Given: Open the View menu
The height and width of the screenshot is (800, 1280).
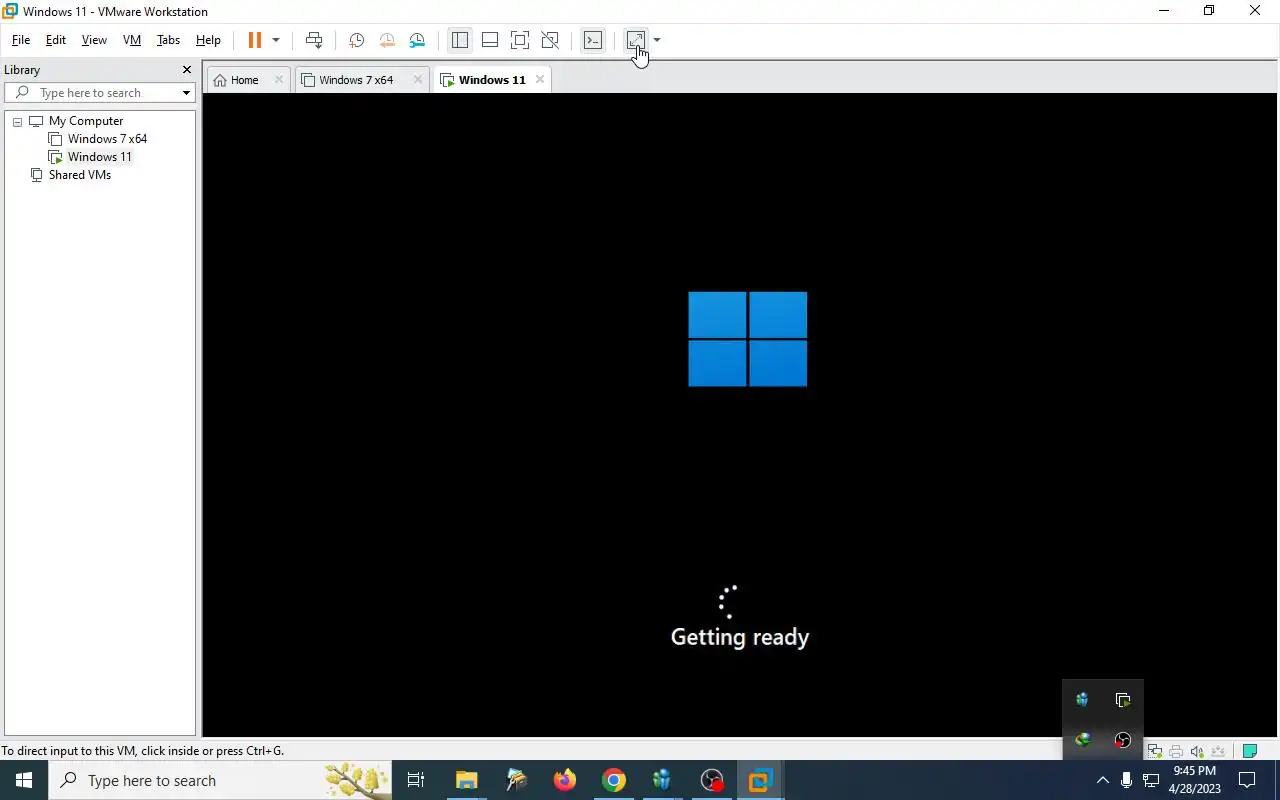Looking at the screenshot, I should coord(94,40).
